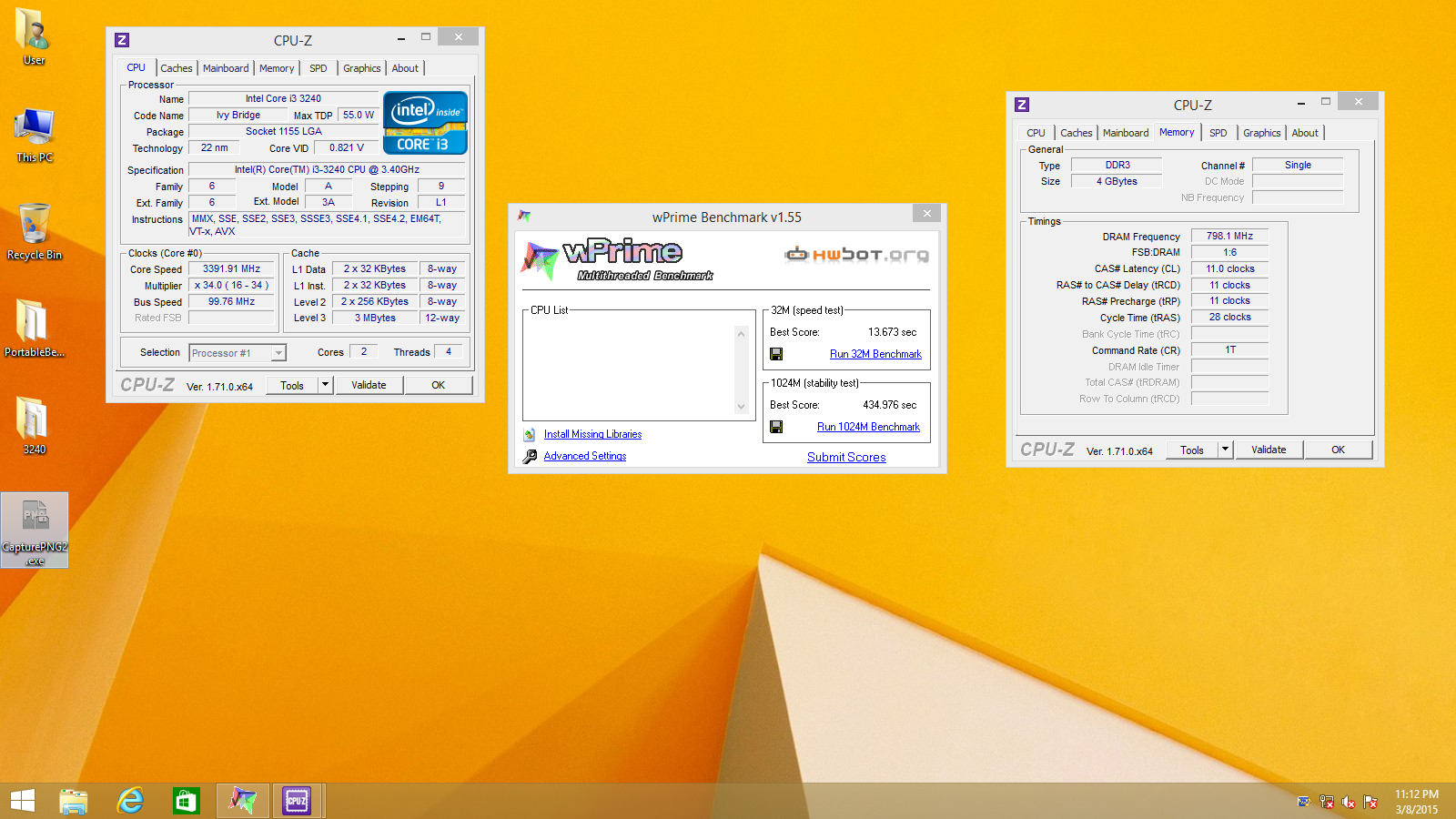Viewport: 1456px width, 819px height.
Task: Open About tab in left CPU-Z
Action: pos(405,68)
